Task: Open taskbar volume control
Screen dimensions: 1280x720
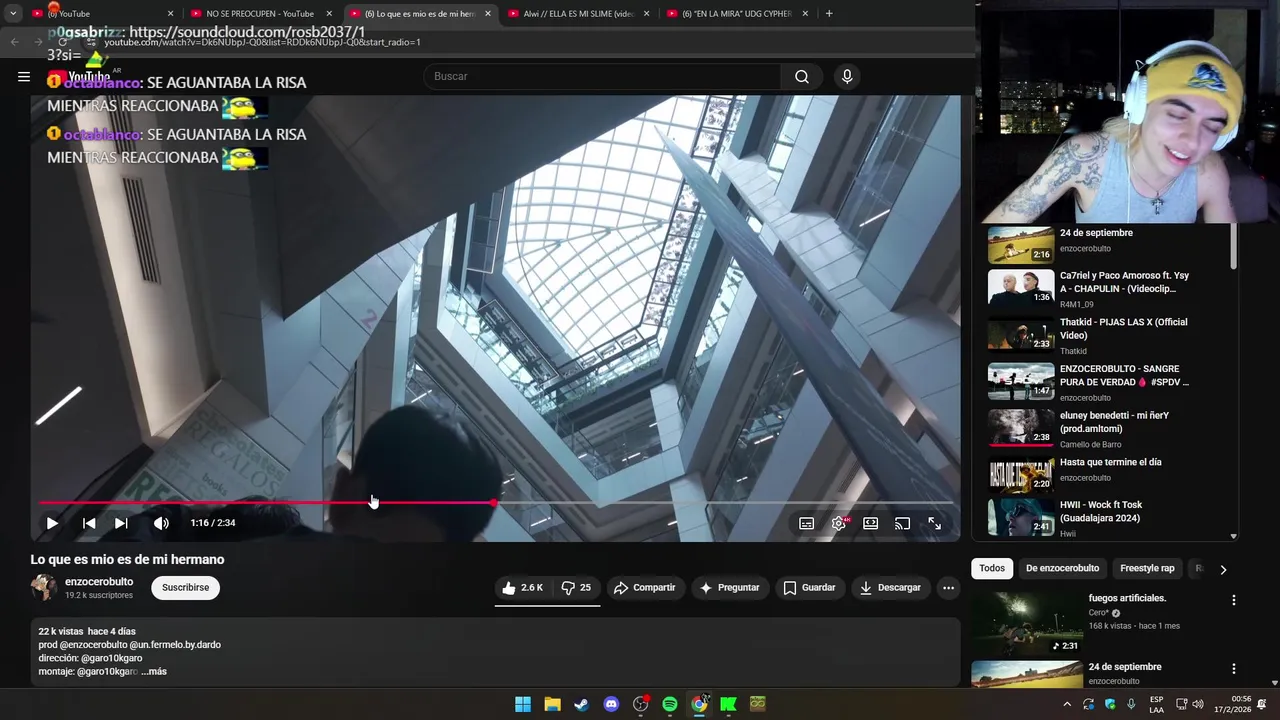Action: click(1198, 704)
